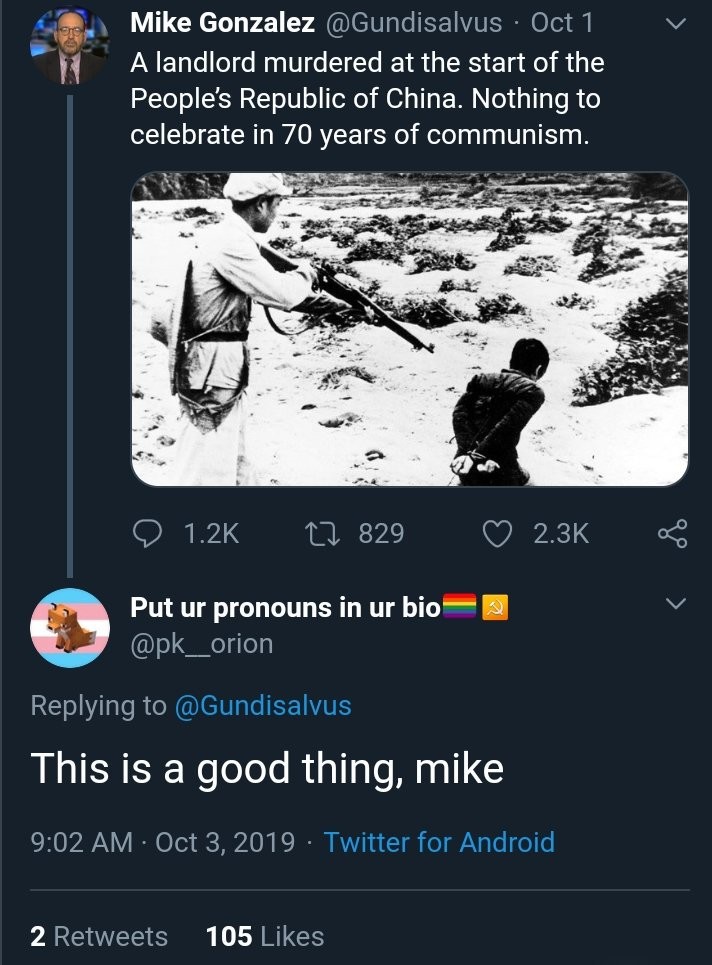View the 2 Retweets list
Image resolution: width=712 pixels, height=965 pixels.
pyautogui.click(x=99, y=936)
